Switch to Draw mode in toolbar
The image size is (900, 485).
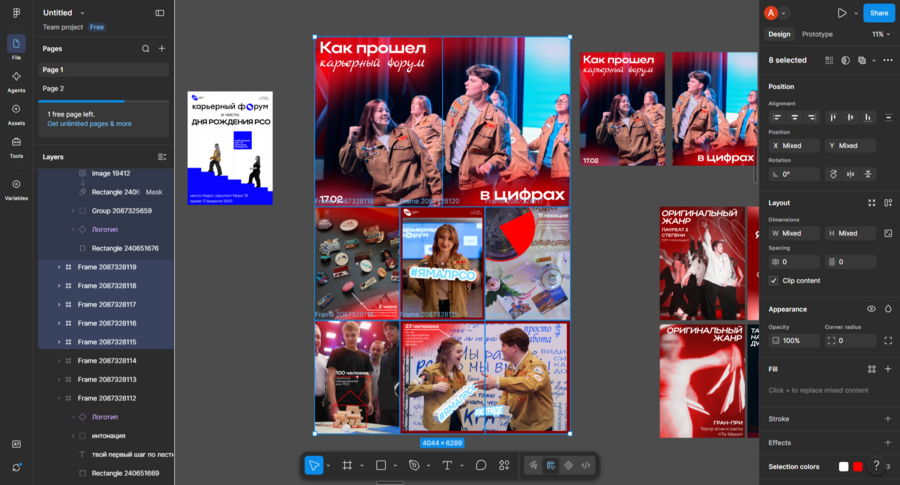click(533, 465)
